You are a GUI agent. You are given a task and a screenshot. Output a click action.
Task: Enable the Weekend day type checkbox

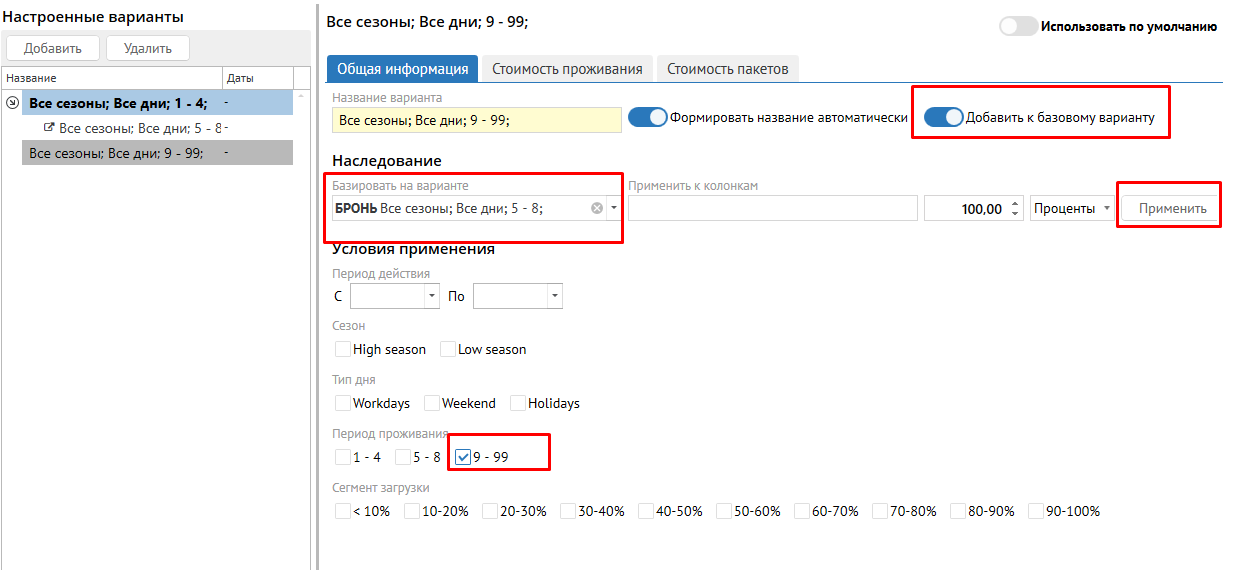point(432,403)
